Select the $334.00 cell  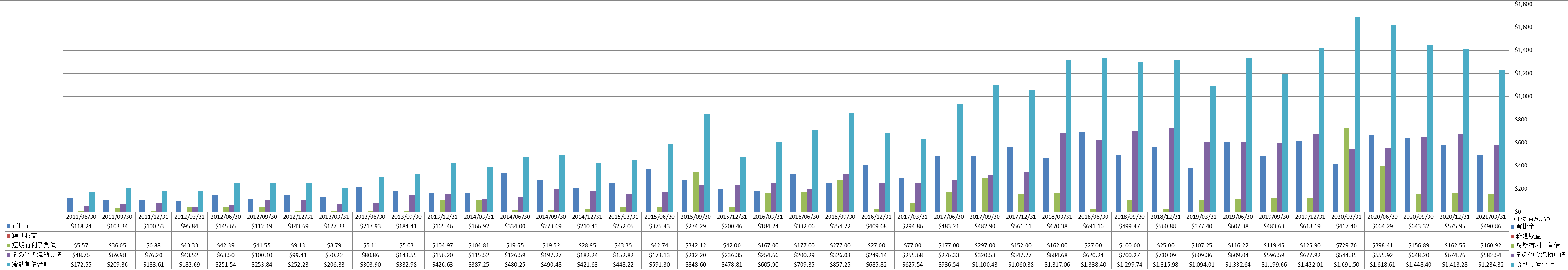pyautogui.click(x=516, y=226)
